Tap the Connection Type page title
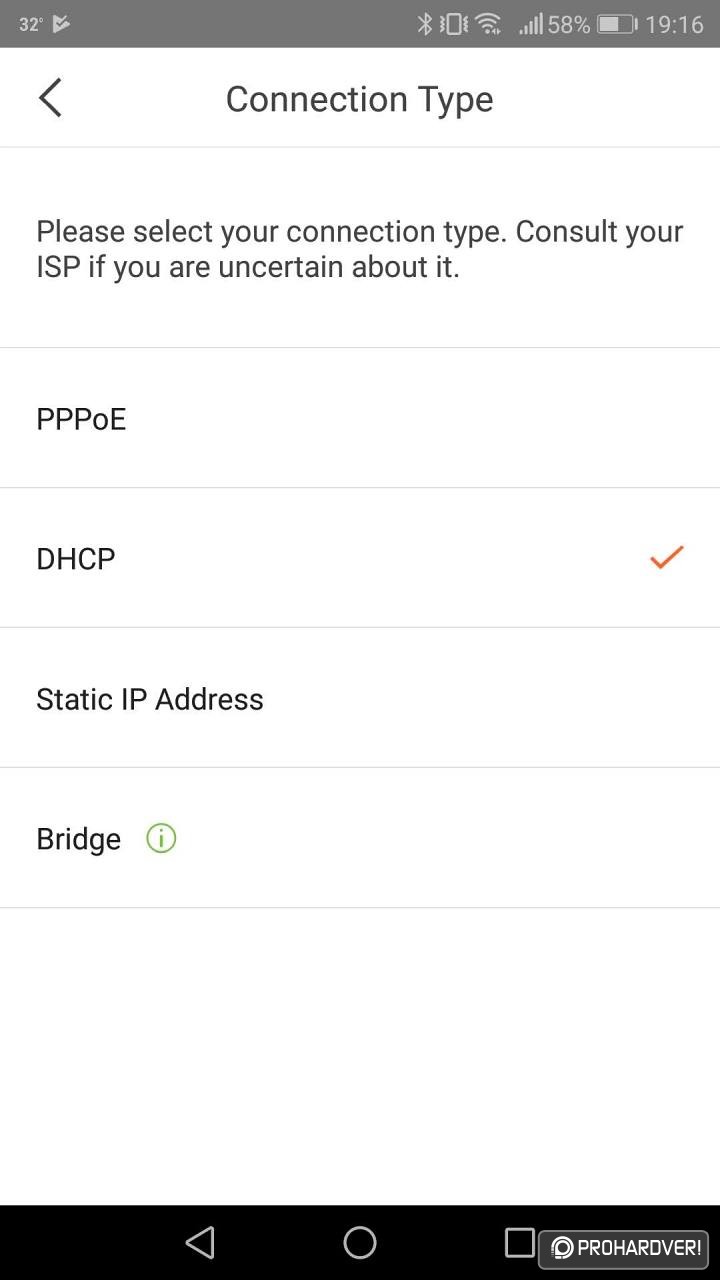The height and width of the screenshot is (1280, 720). 359,99
